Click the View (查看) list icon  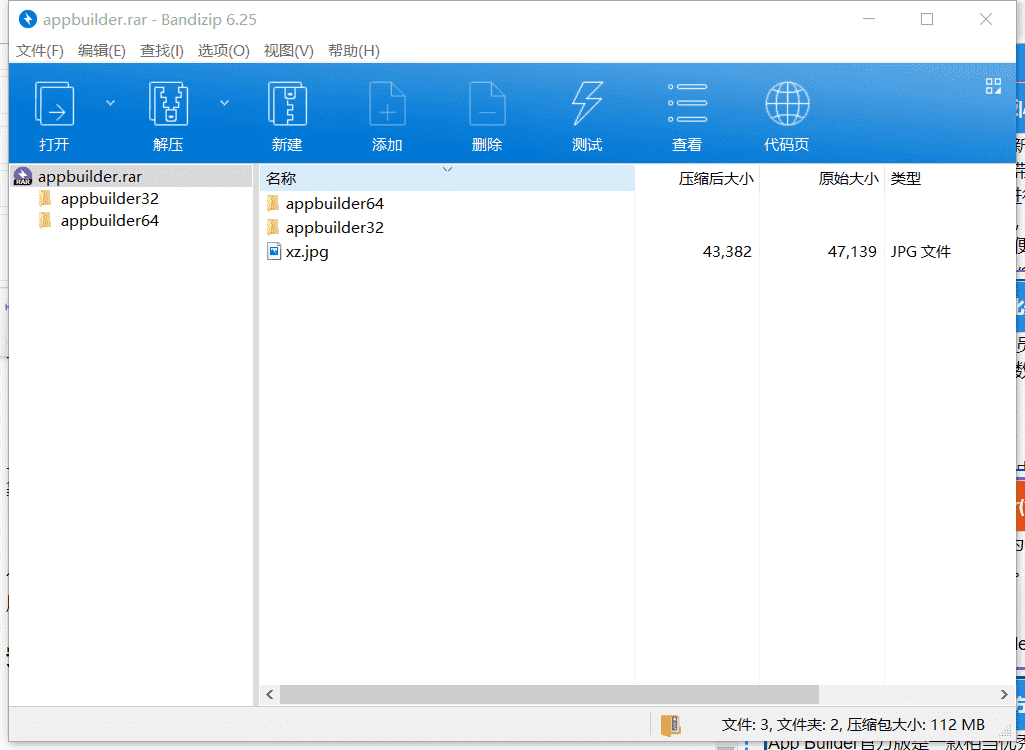click(687, 103)
